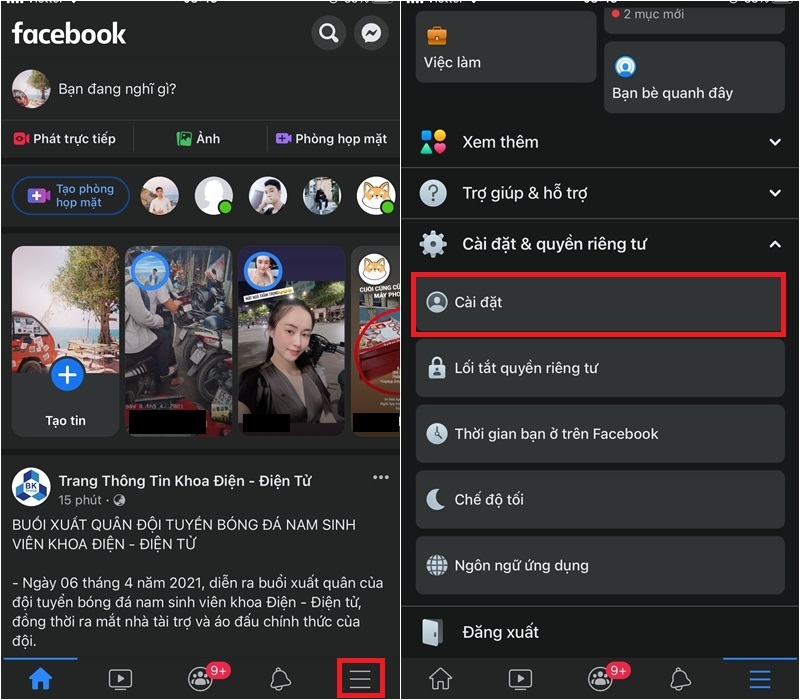
Task: Open Facebook search with magnifier icon
Action: 329,33
